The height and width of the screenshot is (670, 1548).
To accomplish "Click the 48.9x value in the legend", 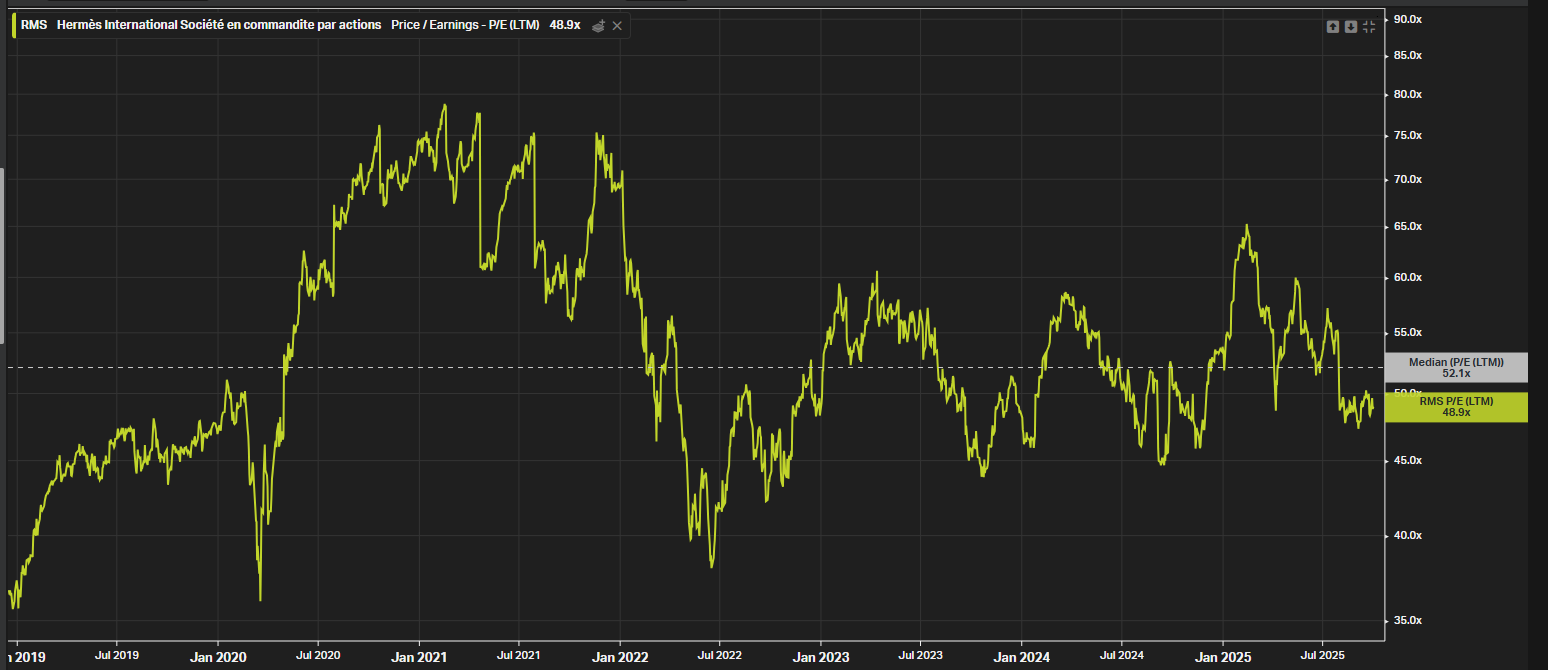I will coord(564,25).
